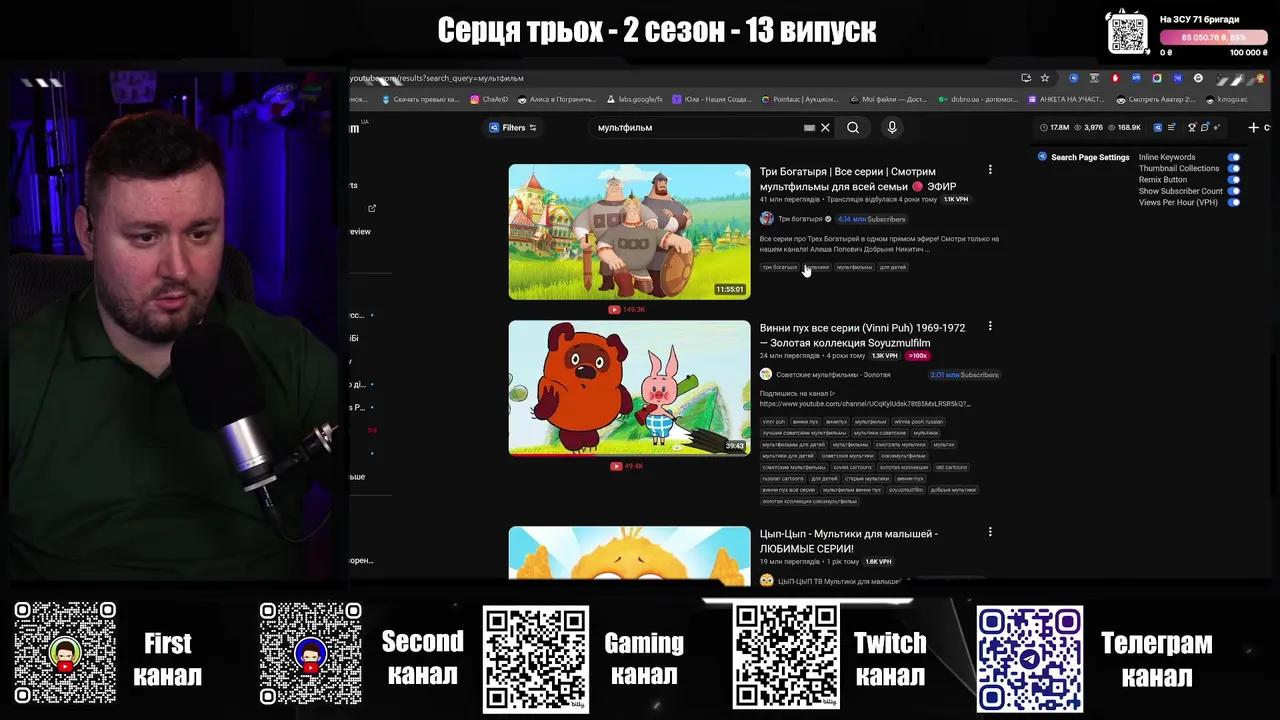Open the Три Богатыря video thumbnail

pos(629,232)
